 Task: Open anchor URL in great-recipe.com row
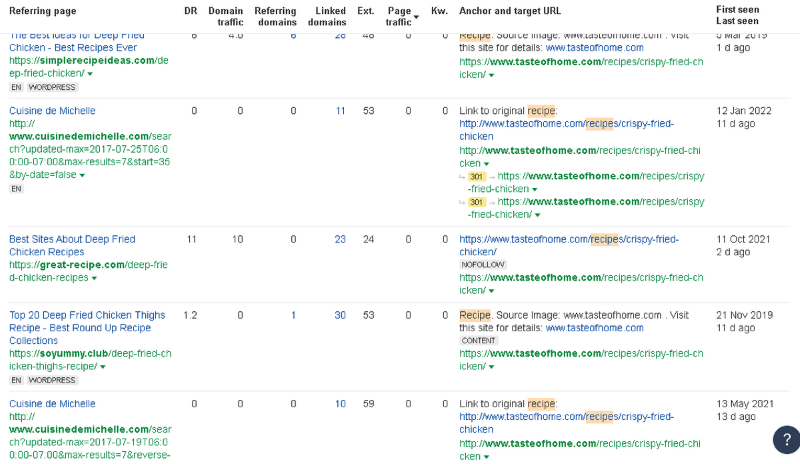click(x=569, y=246)
